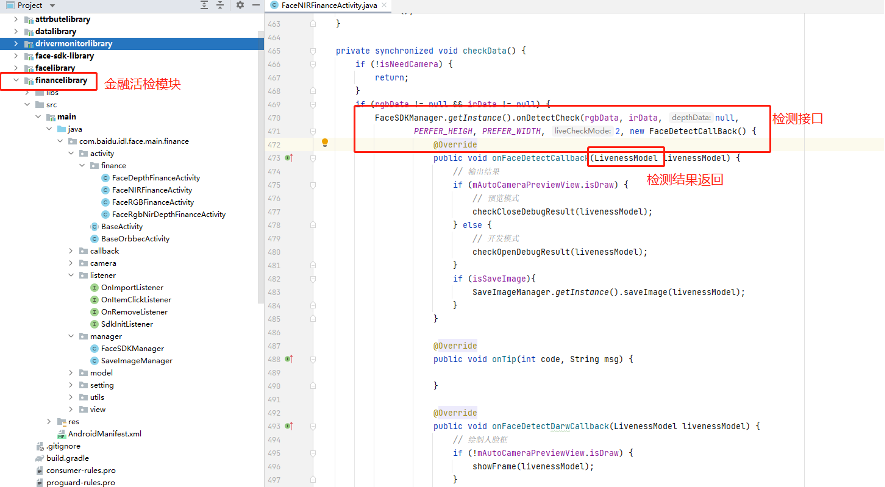Viewport: 885px width, 487px height.
Task: Open OnItemClickListener interface
Action: coord(135,300)
